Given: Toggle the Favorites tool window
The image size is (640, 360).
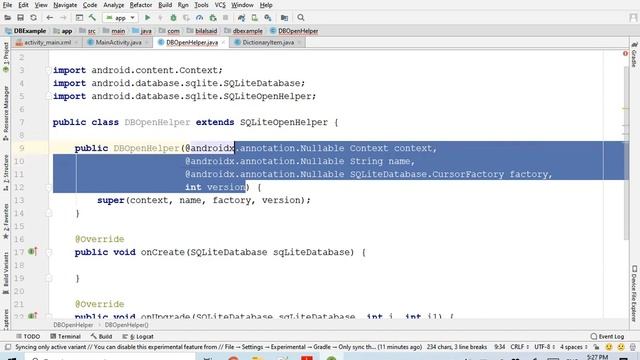Looking at the screenshot, I should click(x=6, y=221).
